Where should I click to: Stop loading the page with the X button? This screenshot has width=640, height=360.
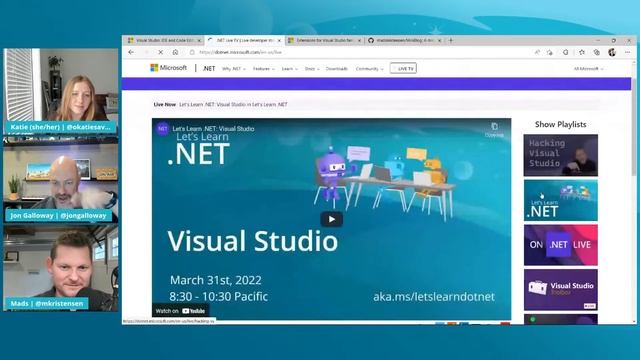coord(160,52)
